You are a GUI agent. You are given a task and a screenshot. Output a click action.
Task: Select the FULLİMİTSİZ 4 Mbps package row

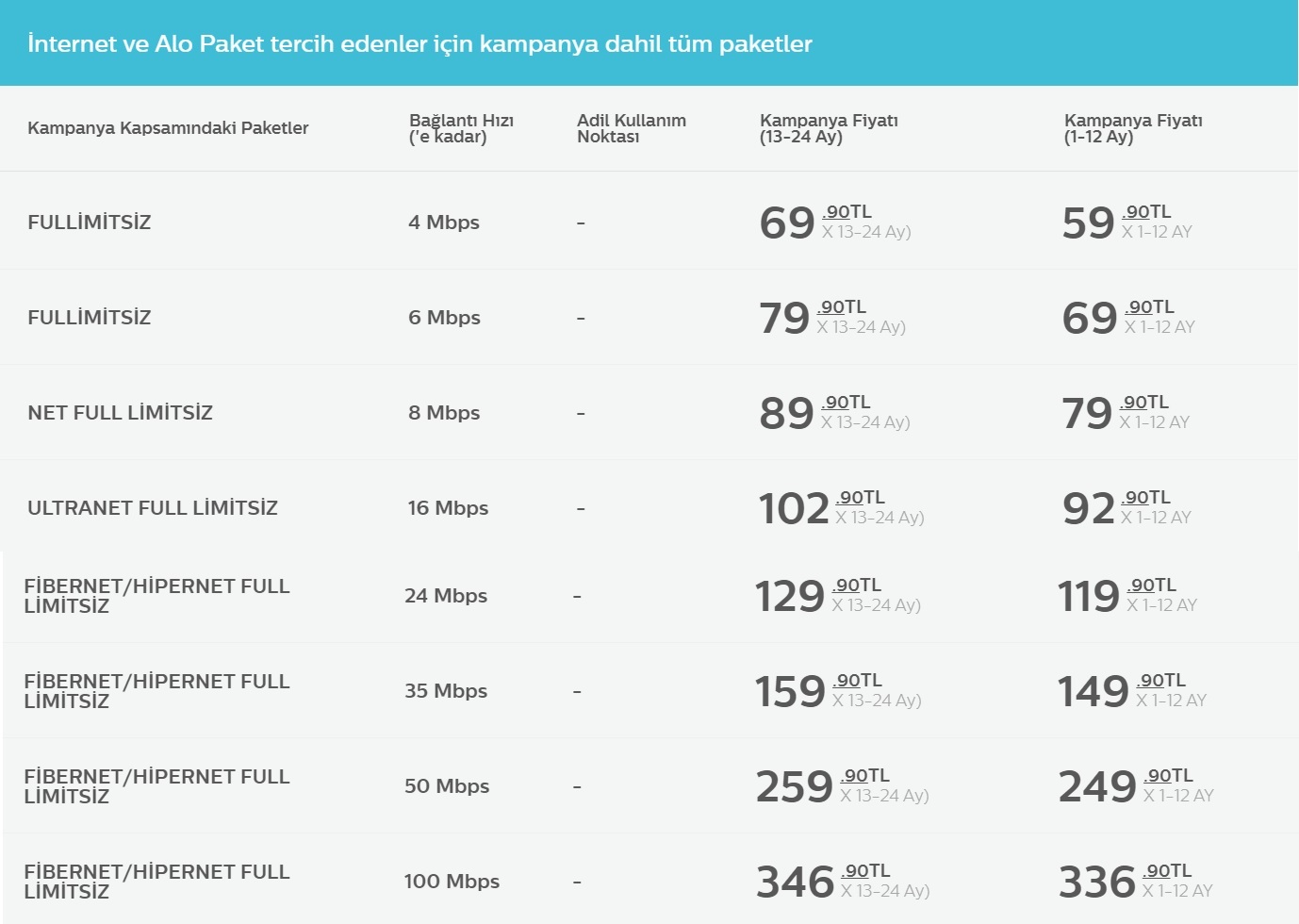click(649, 222)
